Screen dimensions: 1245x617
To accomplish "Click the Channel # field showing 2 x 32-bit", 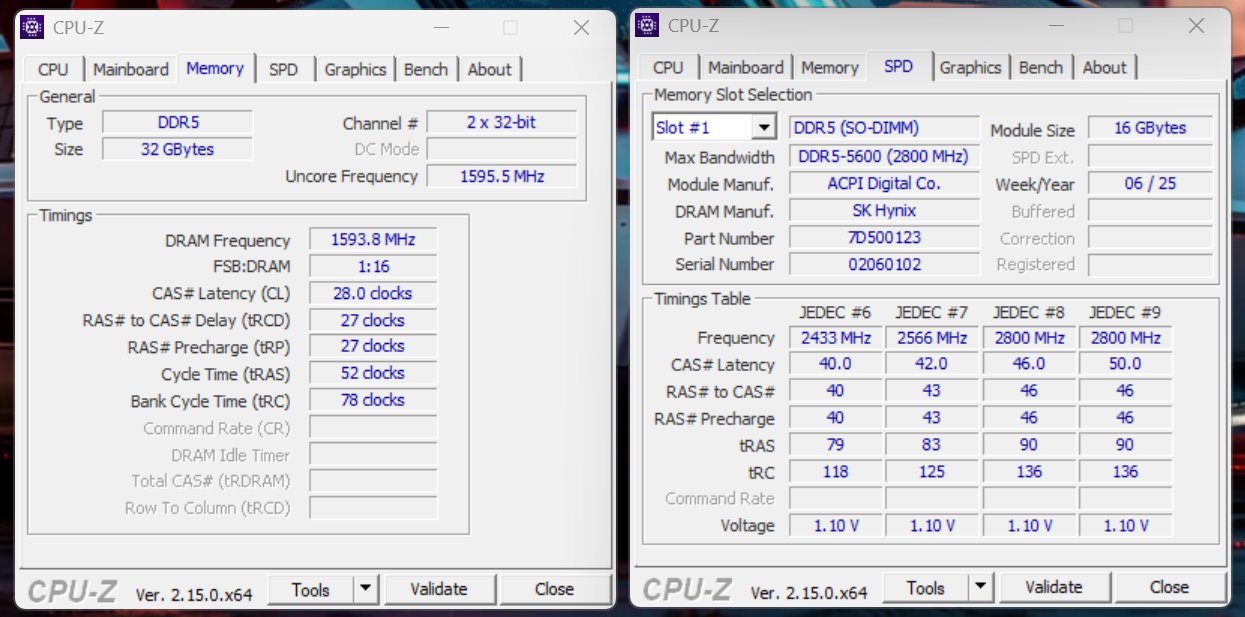I will (x=501, y=122).
